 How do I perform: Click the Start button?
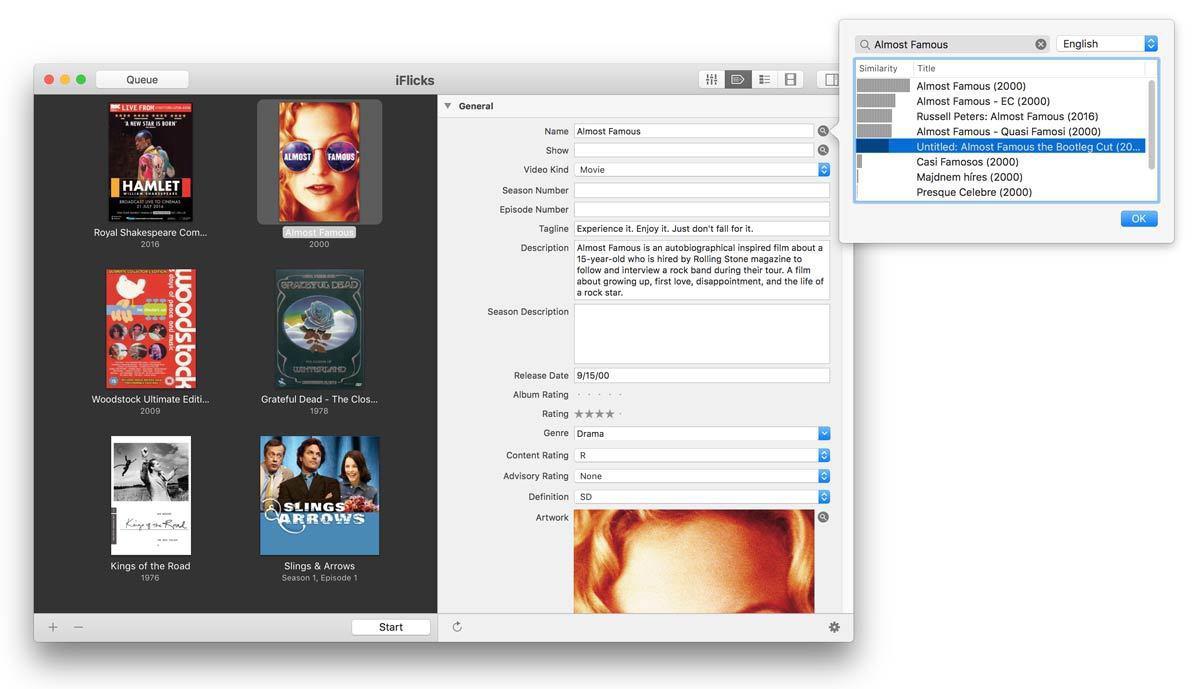click(x=391, y=627)
